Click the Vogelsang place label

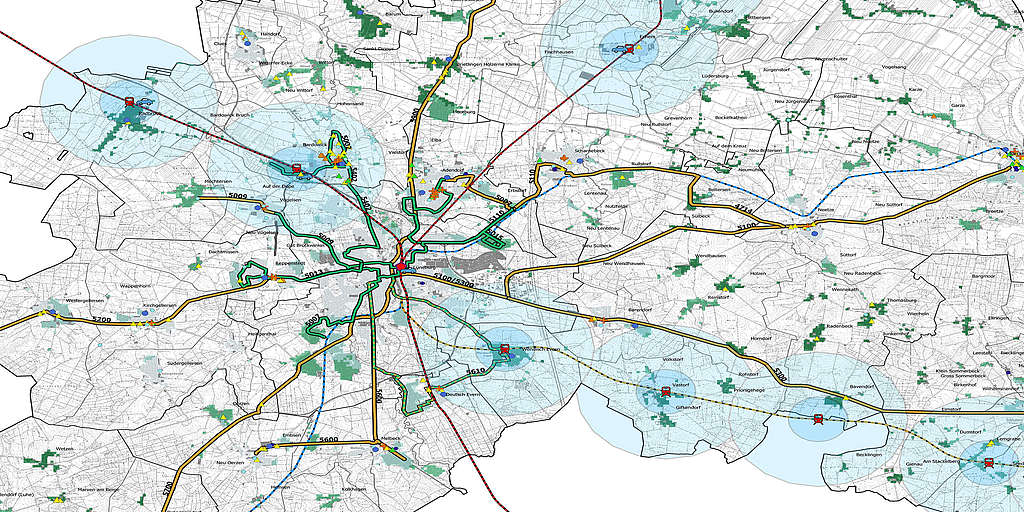pos(894,67)
